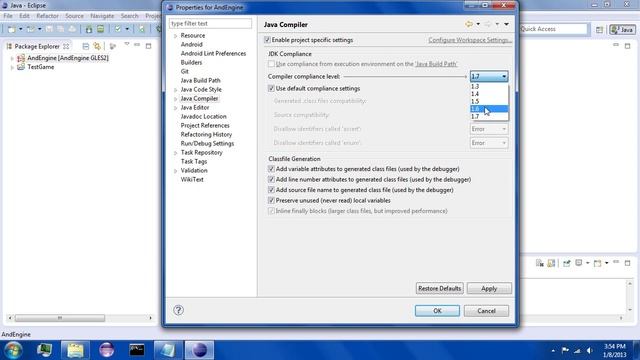Click the Android SDK Manager toolbar icon
Screen dimensions: 640x360
click(x=89, y=29)
